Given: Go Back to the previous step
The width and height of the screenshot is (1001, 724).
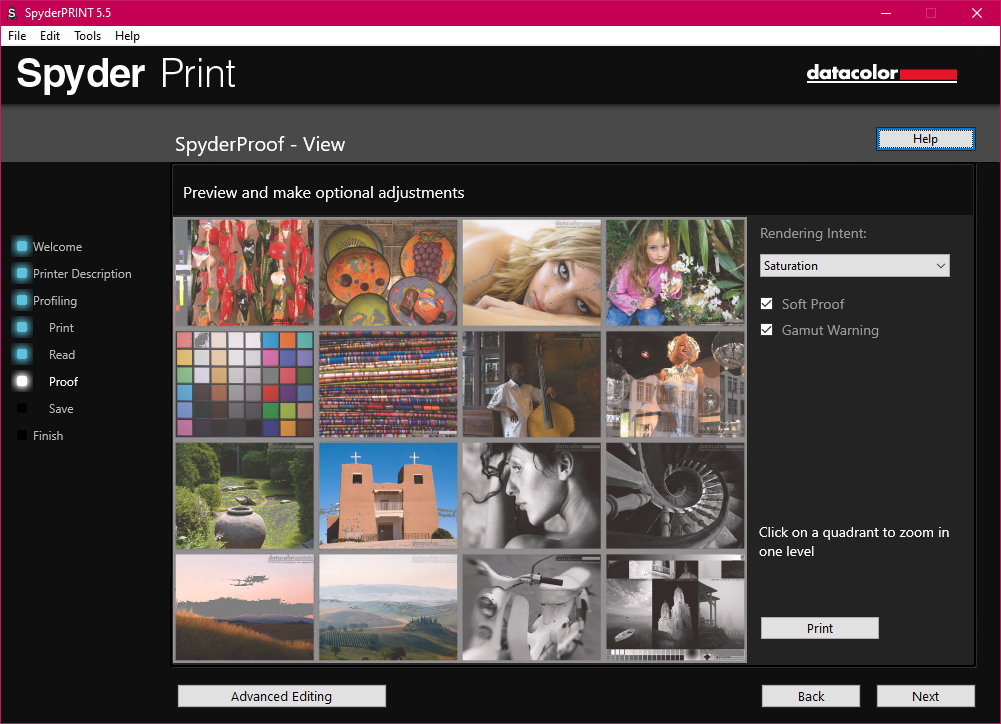Looking at the screenshot, I should click(811, 697).
